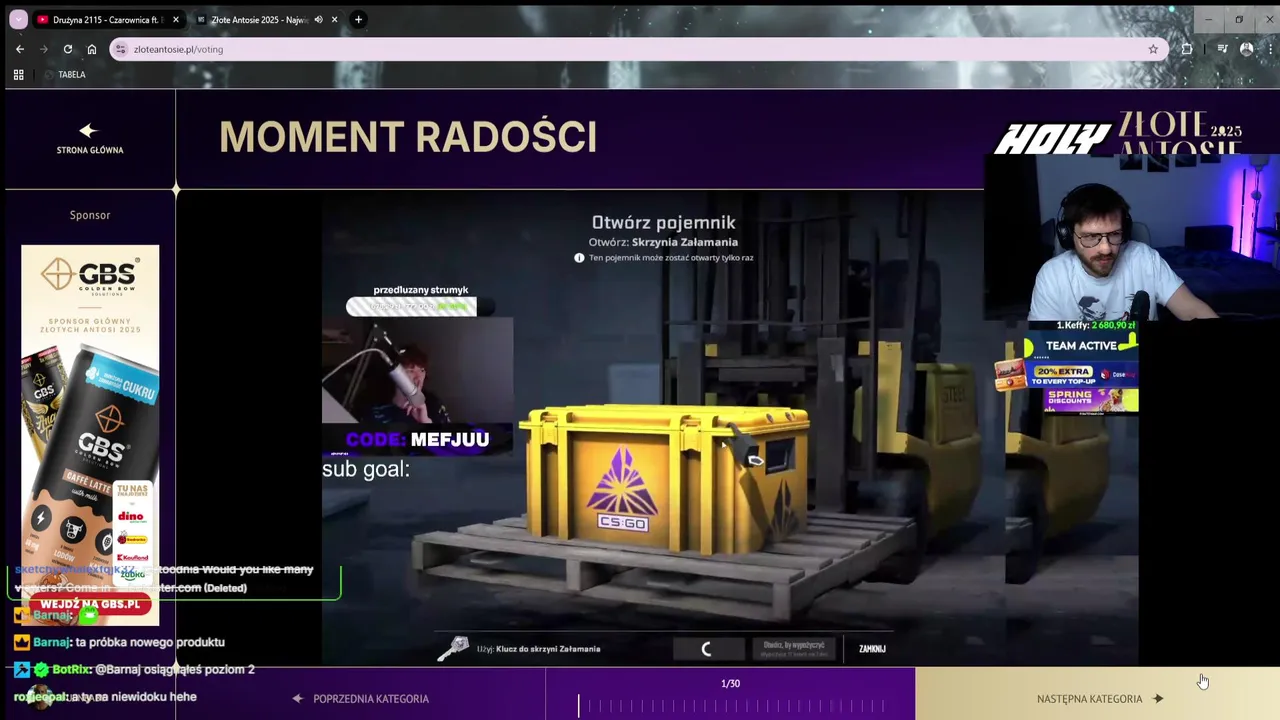This screenshot has width=1280, height=720.
Task: Open the browser home page
Action: click(92, 49)
